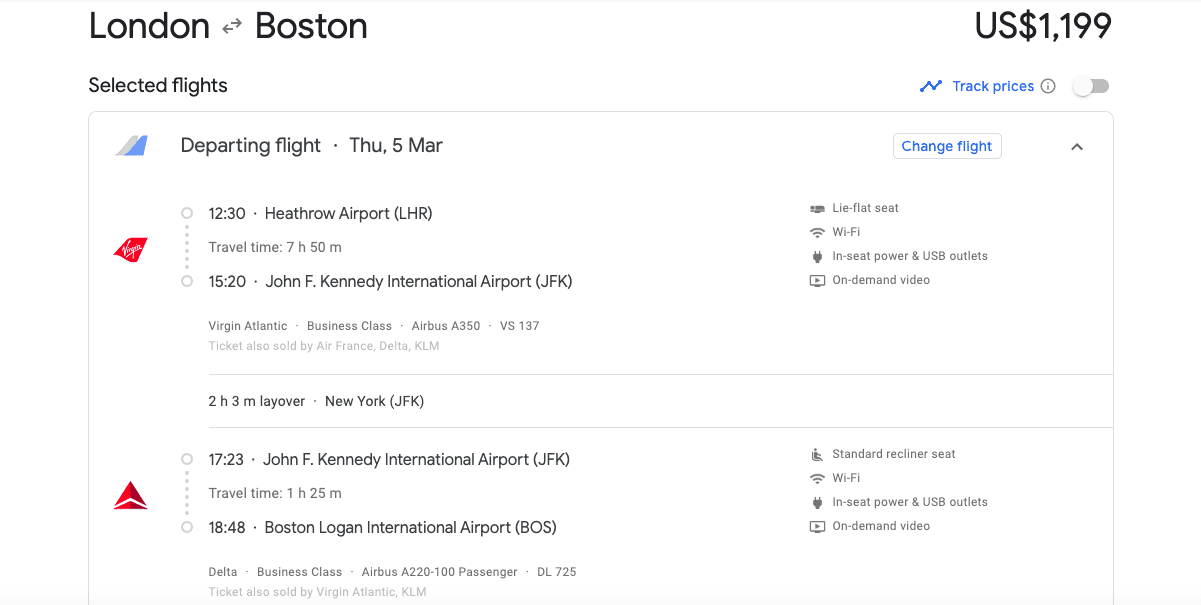Click the Lie-flat seat icon

817,208
